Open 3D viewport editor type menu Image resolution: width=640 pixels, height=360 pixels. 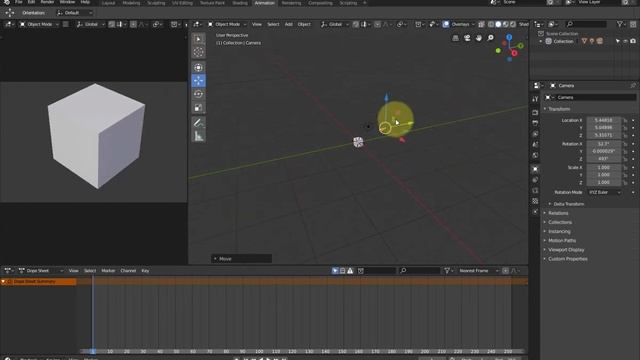[x=198, y=24]
